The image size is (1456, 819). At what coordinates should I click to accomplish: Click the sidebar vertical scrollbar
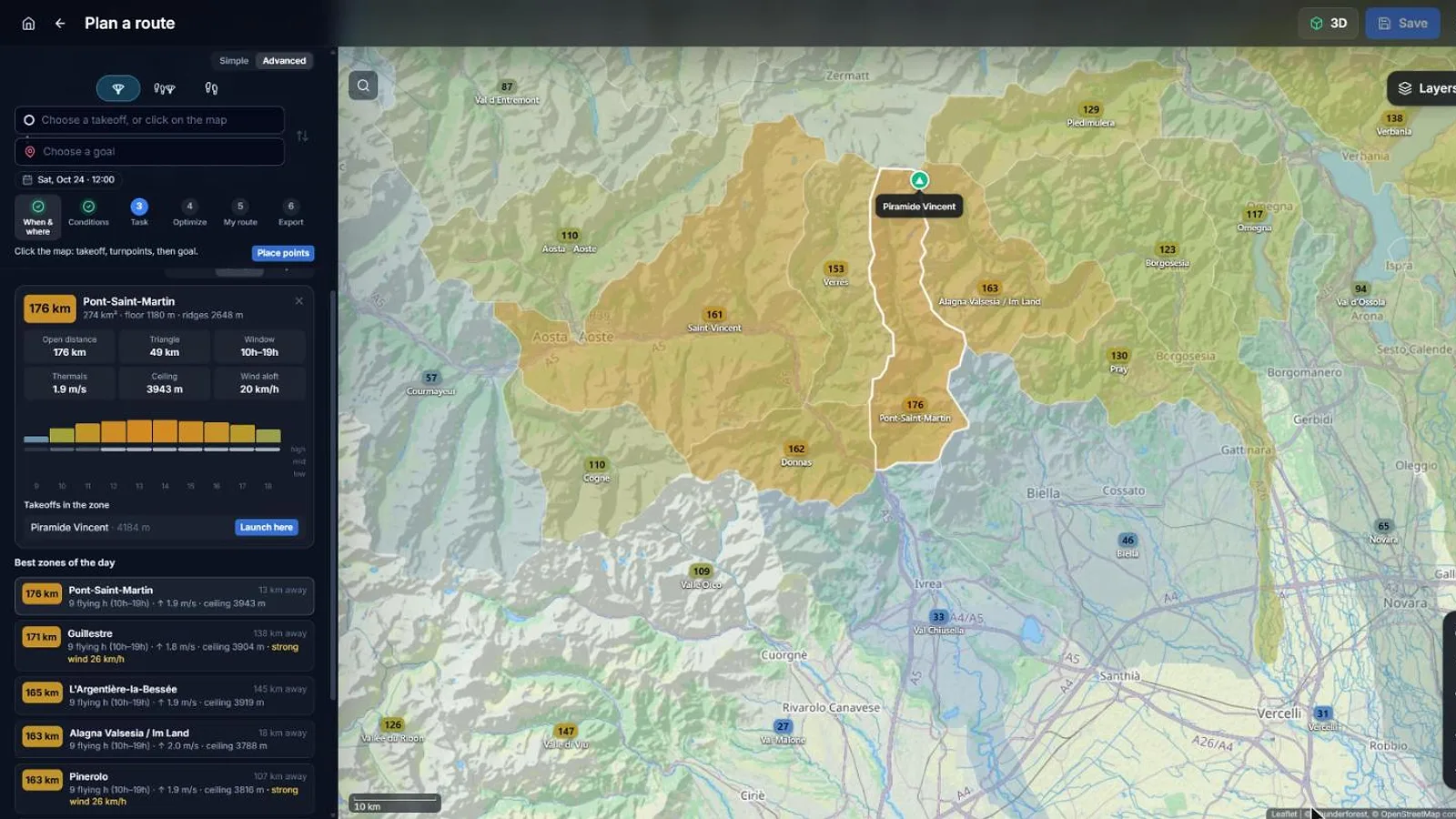click(x=333, y=496)
